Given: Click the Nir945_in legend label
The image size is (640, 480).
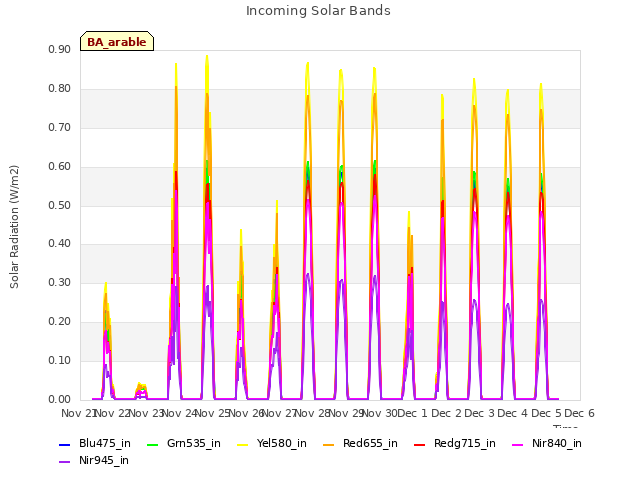Looking at the screenshot, I should 104,460.
